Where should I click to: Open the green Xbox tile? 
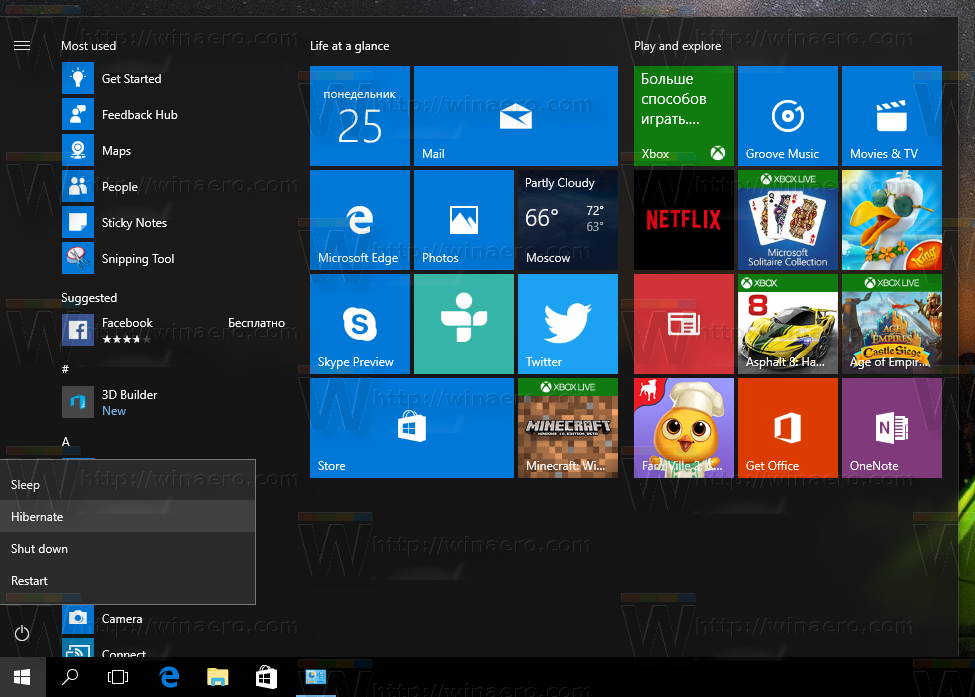pos(684,116)
